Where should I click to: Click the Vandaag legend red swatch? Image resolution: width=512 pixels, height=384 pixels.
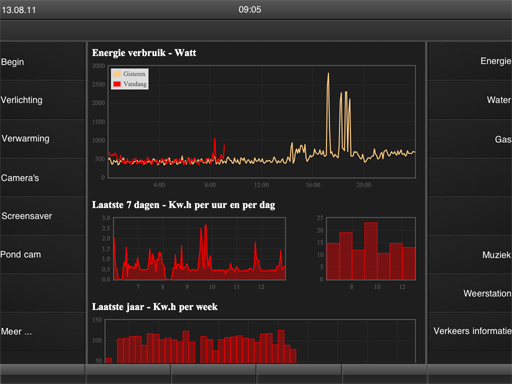[117, 84]
